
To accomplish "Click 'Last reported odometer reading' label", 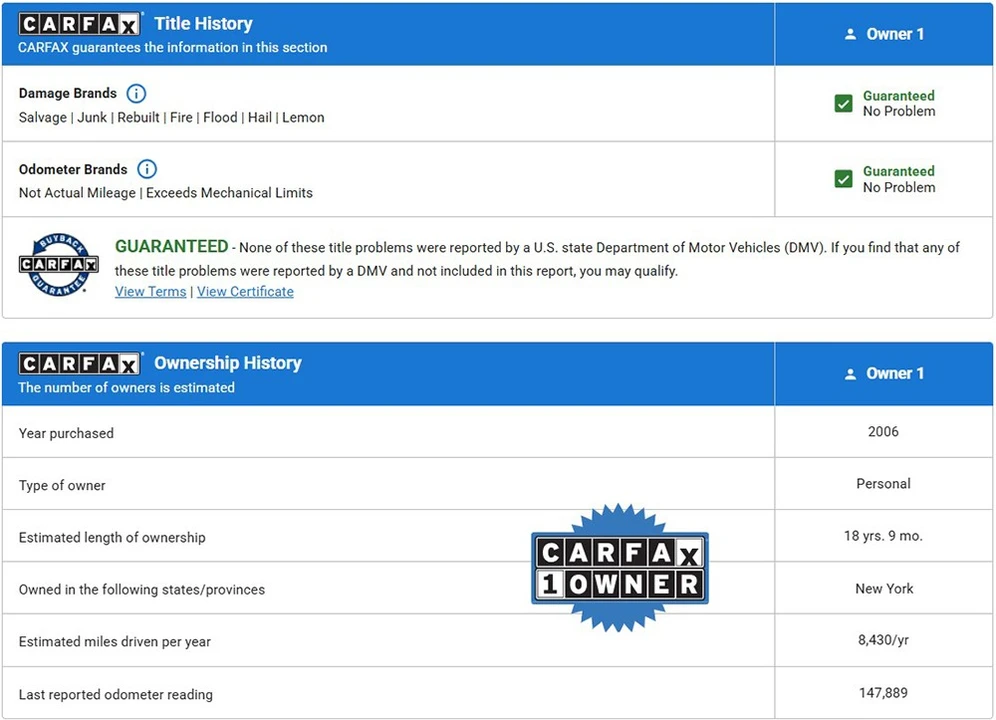I will (116, 695).
